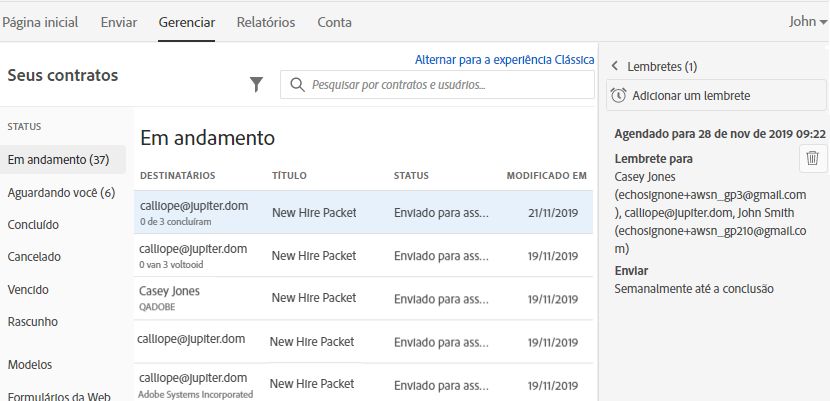
Task: Go to the Conta tab
Action: coord(335,22)
